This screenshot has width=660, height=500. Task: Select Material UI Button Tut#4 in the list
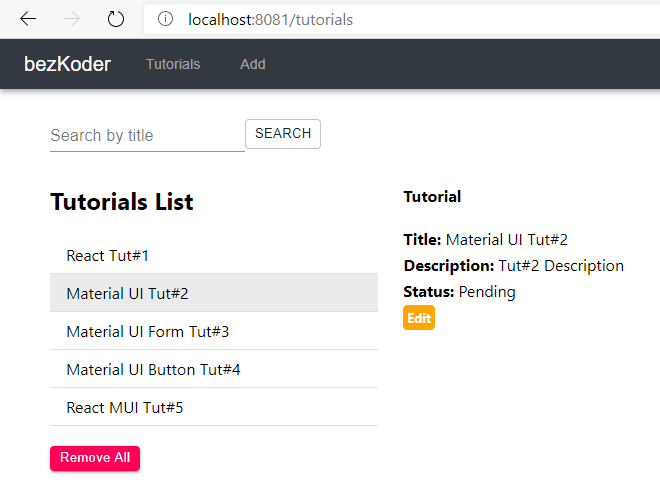coord(214,369)
